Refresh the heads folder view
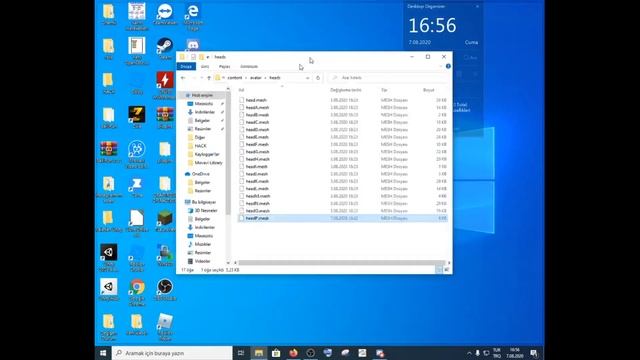640x360 pixels. [318, 78]
